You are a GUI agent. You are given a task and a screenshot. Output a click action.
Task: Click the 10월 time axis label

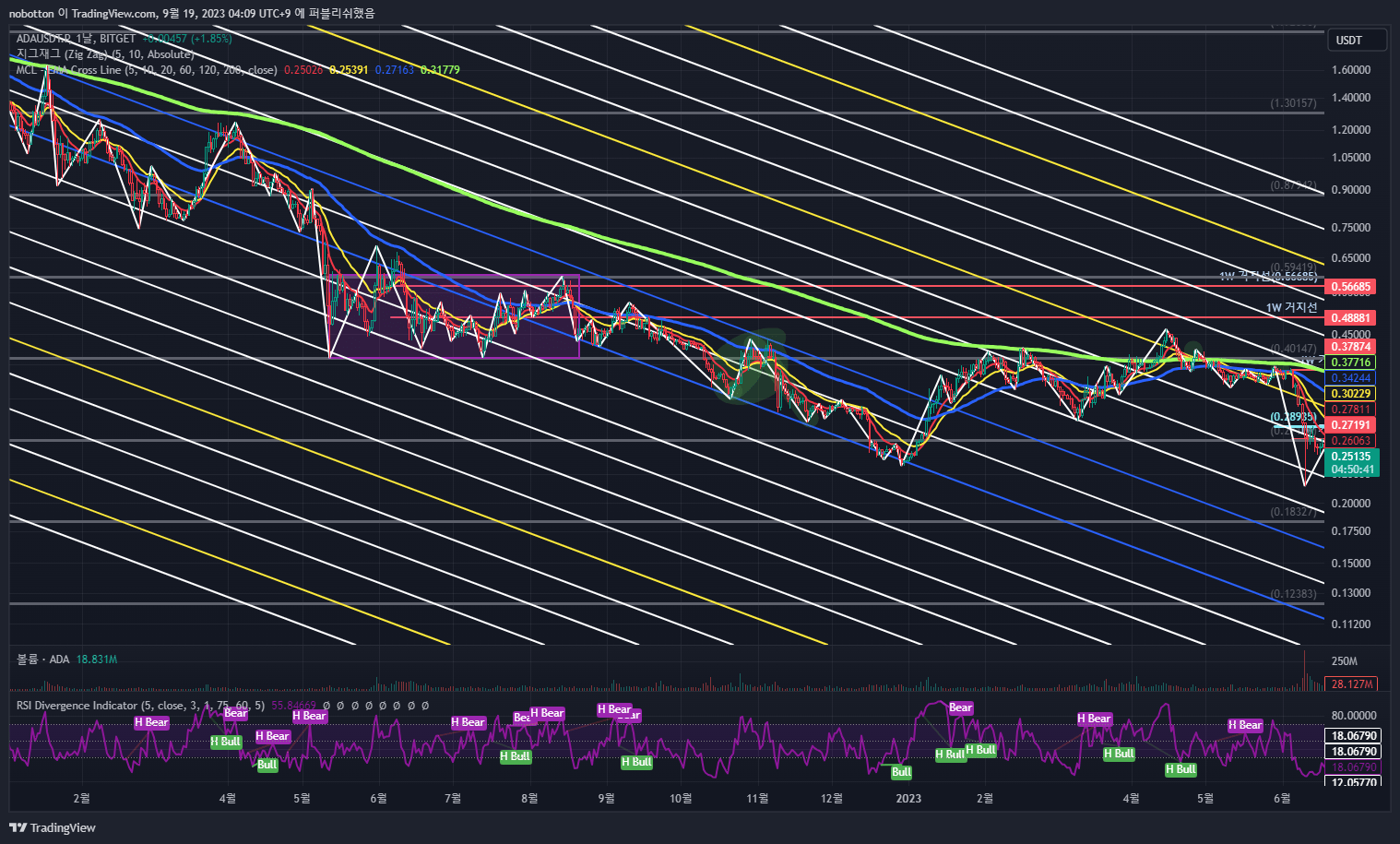click(681, 799)
